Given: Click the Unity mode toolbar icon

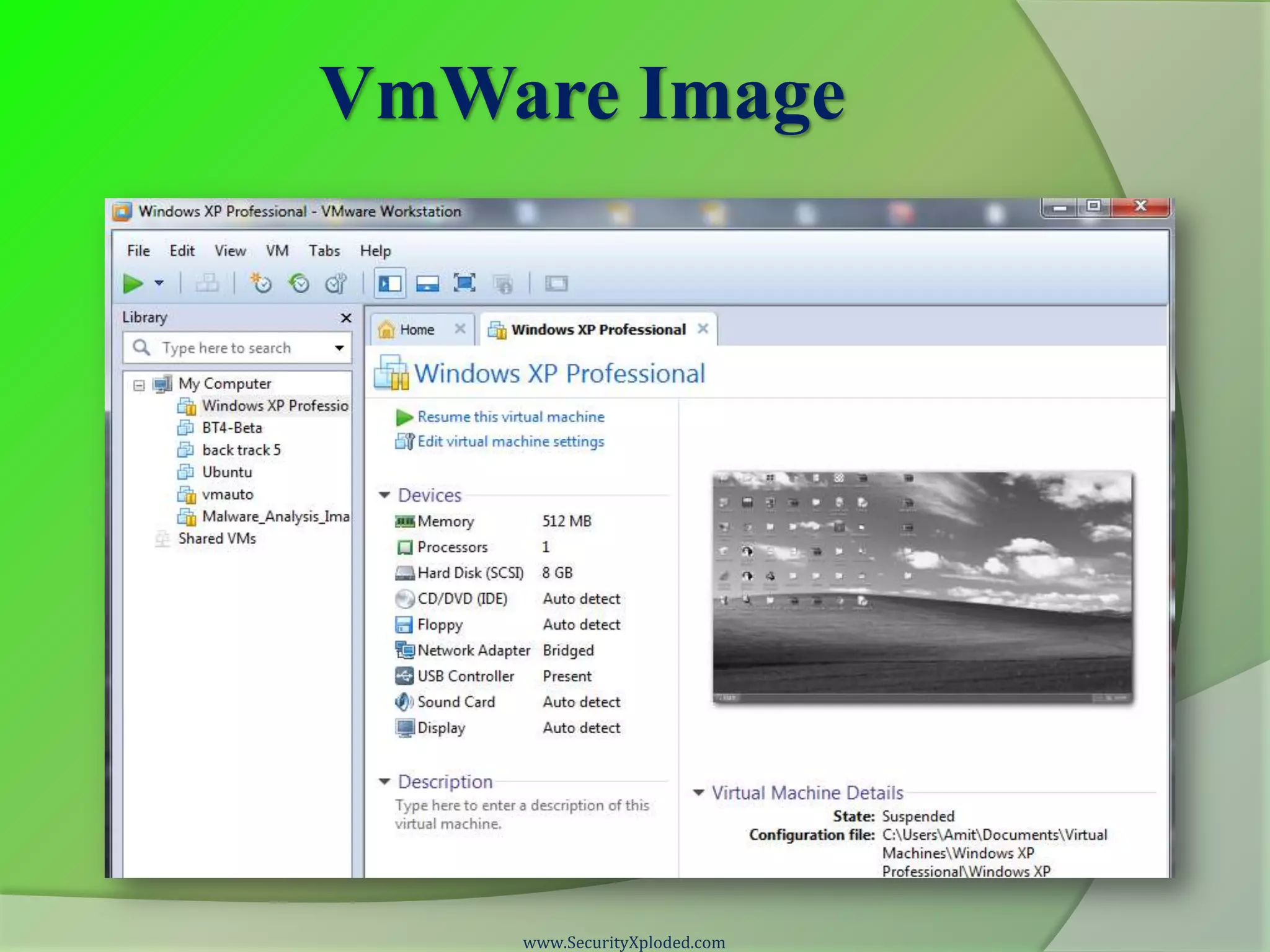Looking at the screenshot, I should tap(503, 284).
